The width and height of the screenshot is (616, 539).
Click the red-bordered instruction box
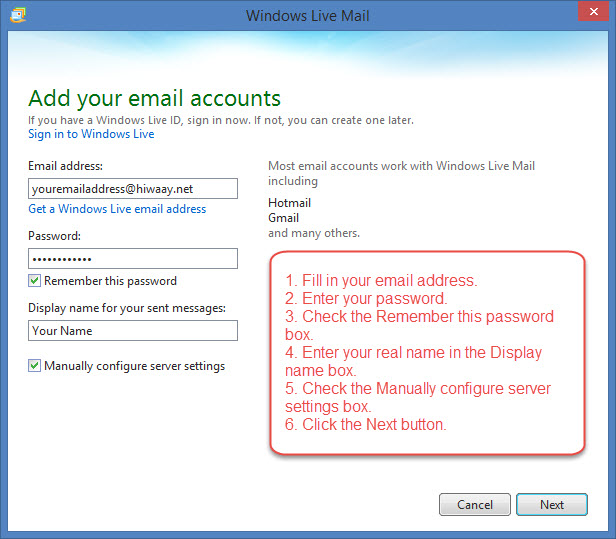[x=427, y=353]
